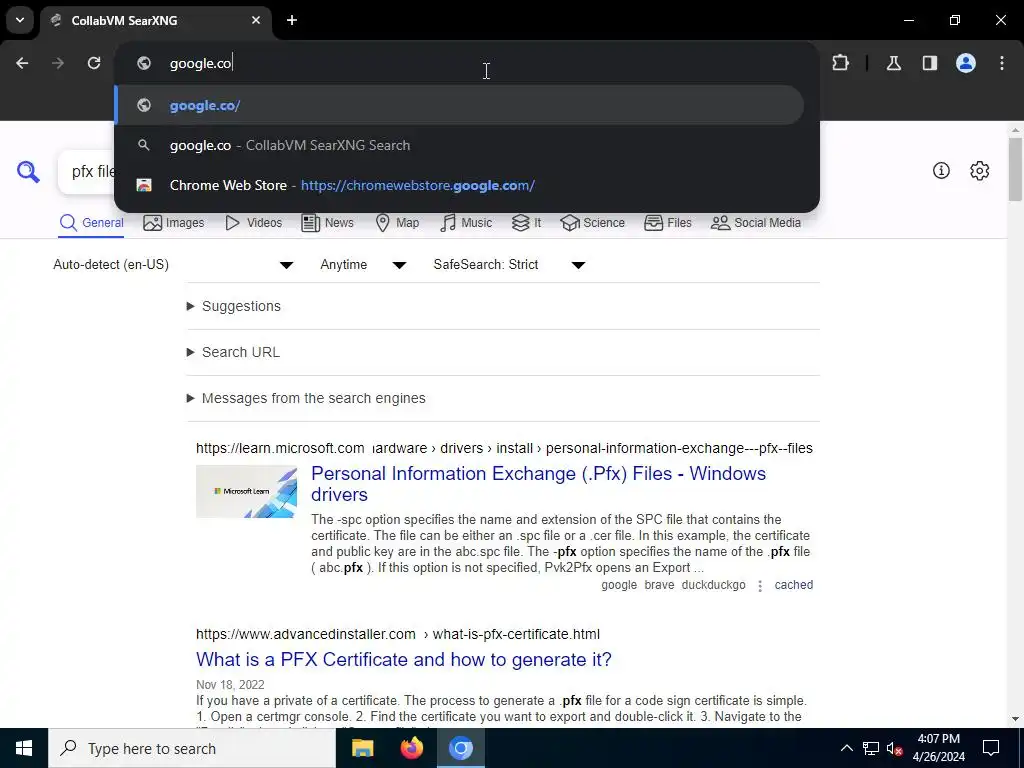The image size is (1024, 768).
Task: Click the advancedinstaller.com result URL
Action: (x=398, y=634)
